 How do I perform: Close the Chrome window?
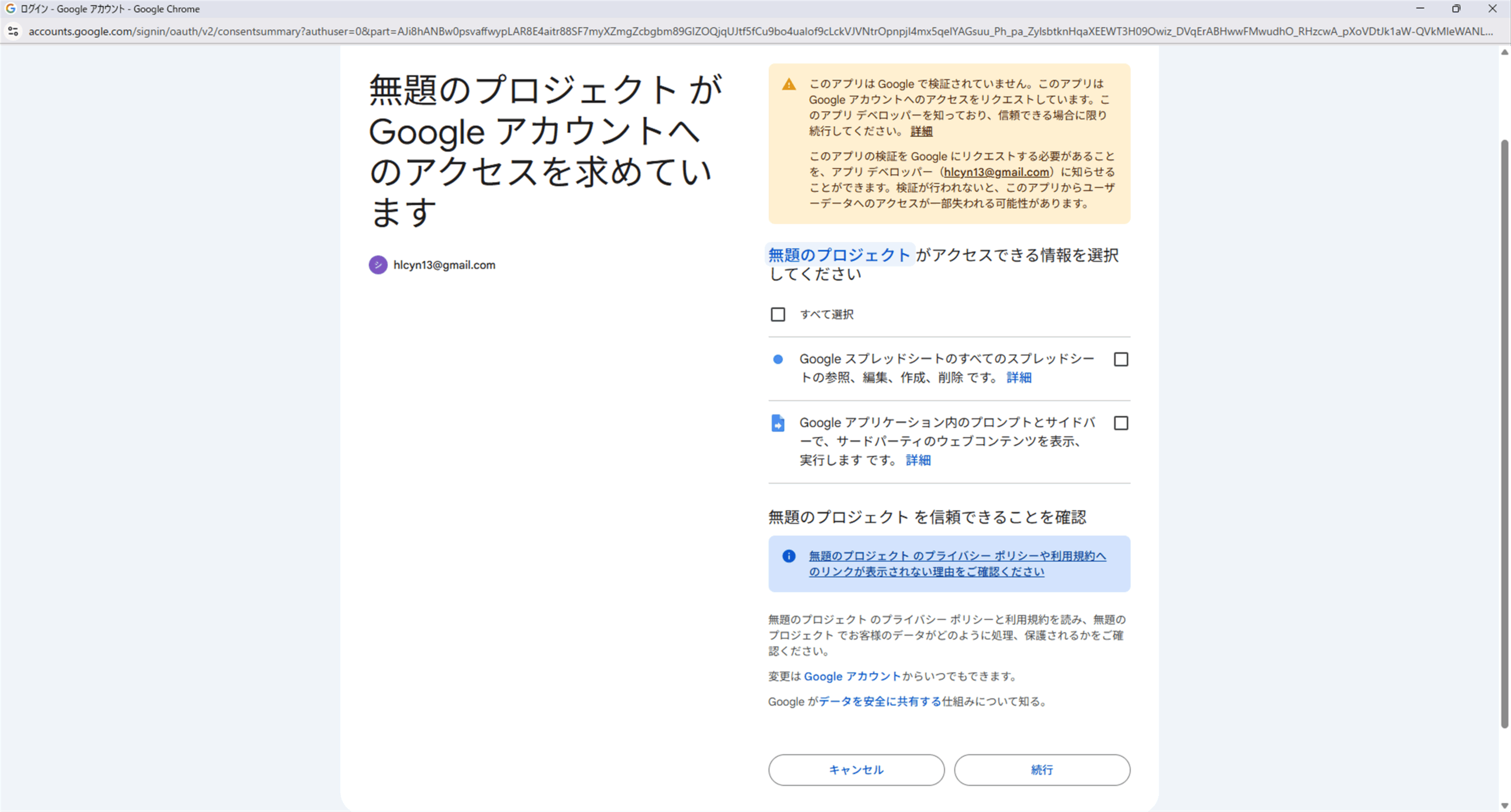(1492, 9)
